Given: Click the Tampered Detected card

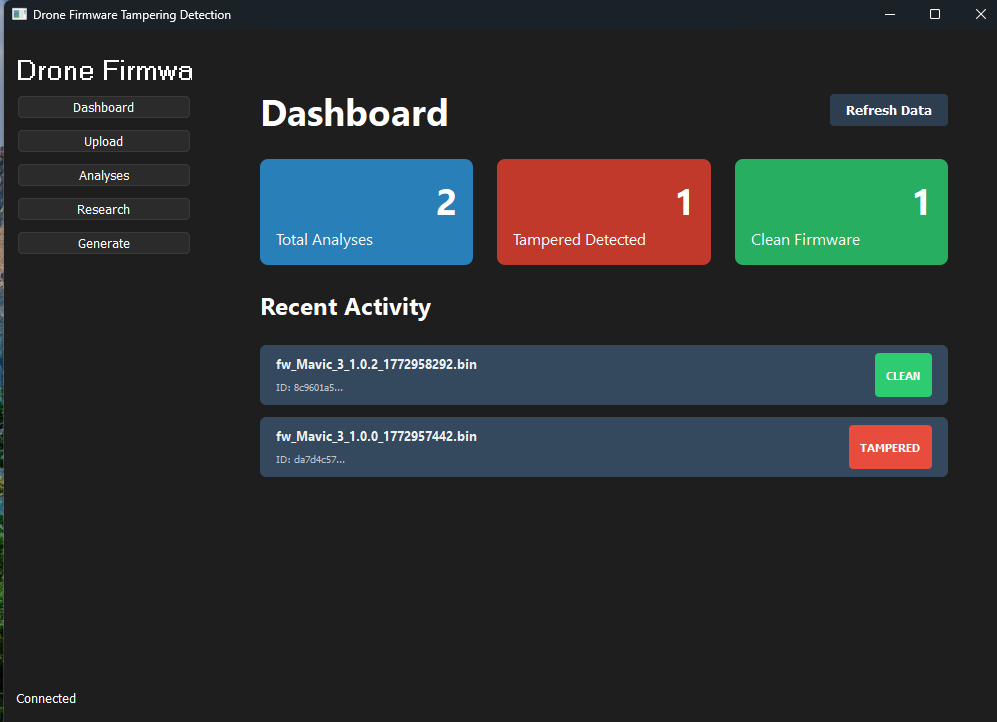Looking at the screenshot, I should pos(603,212).
